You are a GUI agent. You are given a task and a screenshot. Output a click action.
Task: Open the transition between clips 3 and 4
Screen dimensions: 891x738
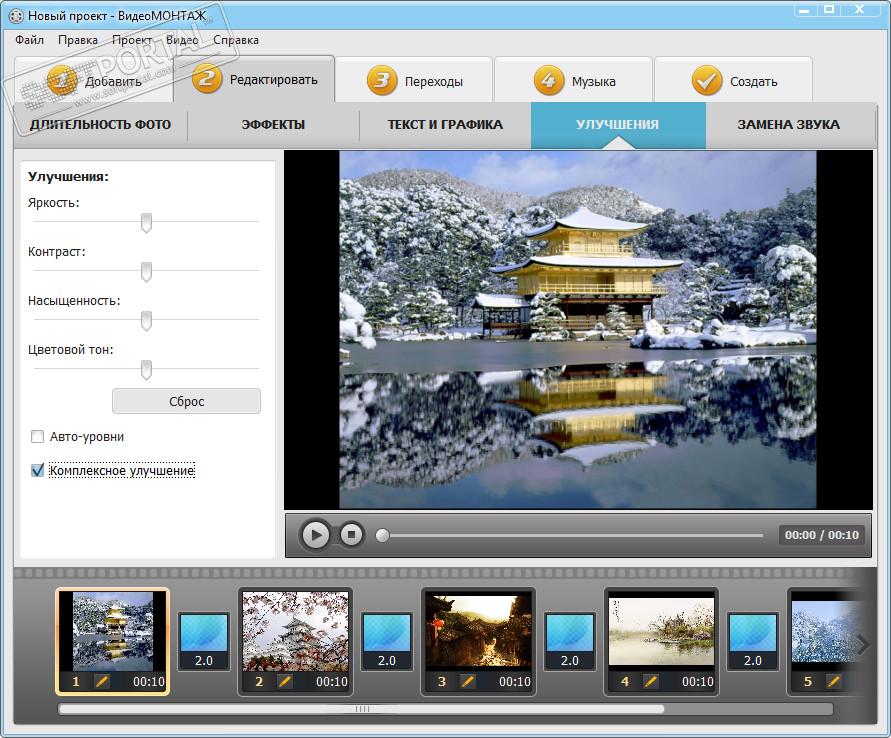tap(570, 641)
